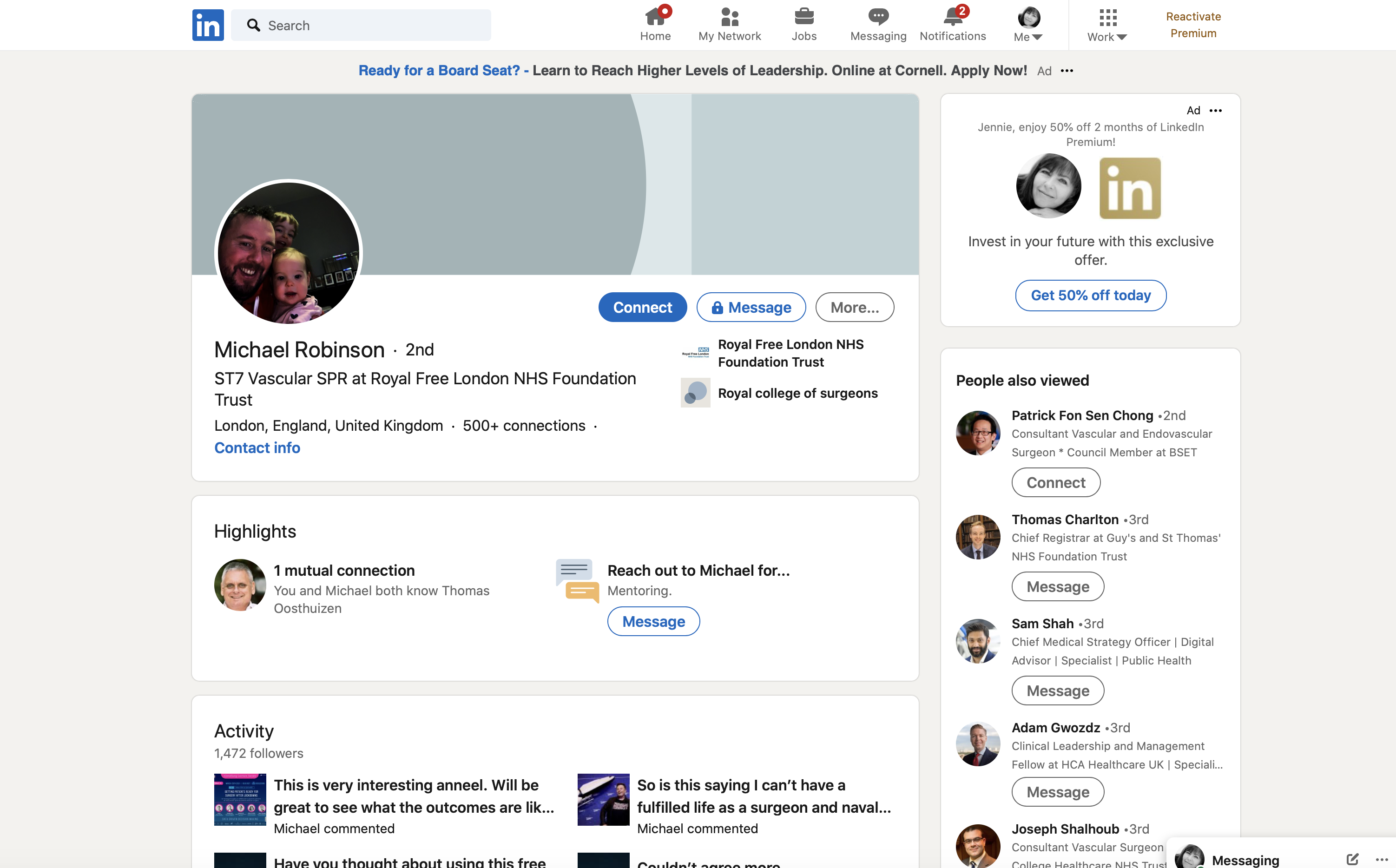
Task: Click Thomas Oosthuizen's mutual connection photo
Action: (x=240, y=585)
